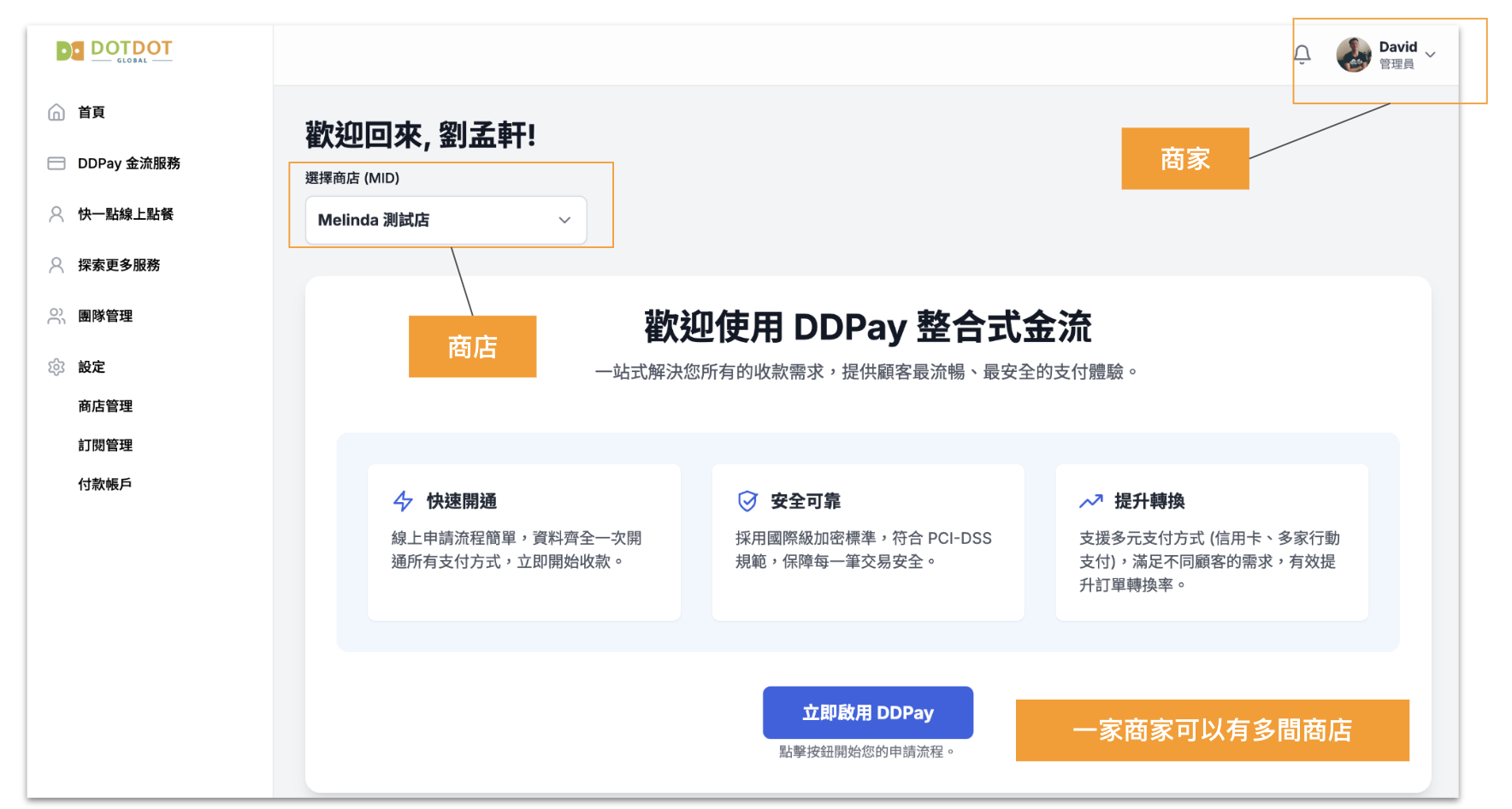Select 快一點線上點餐 in the sidebar
This screenshot has height=809, width=1512.
pyautogui.click(x=126, y=214)
